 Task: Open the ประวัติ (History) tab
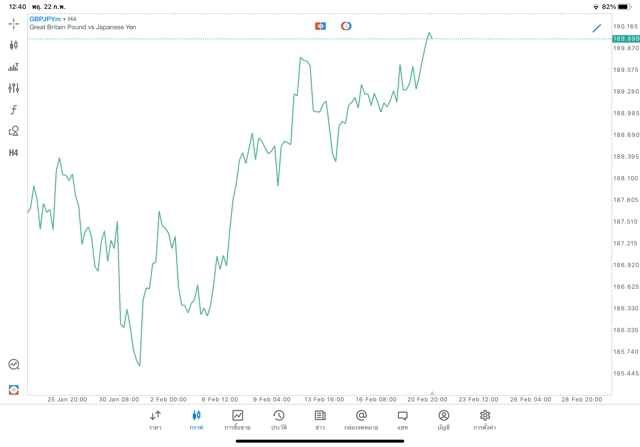coord(278,420)
